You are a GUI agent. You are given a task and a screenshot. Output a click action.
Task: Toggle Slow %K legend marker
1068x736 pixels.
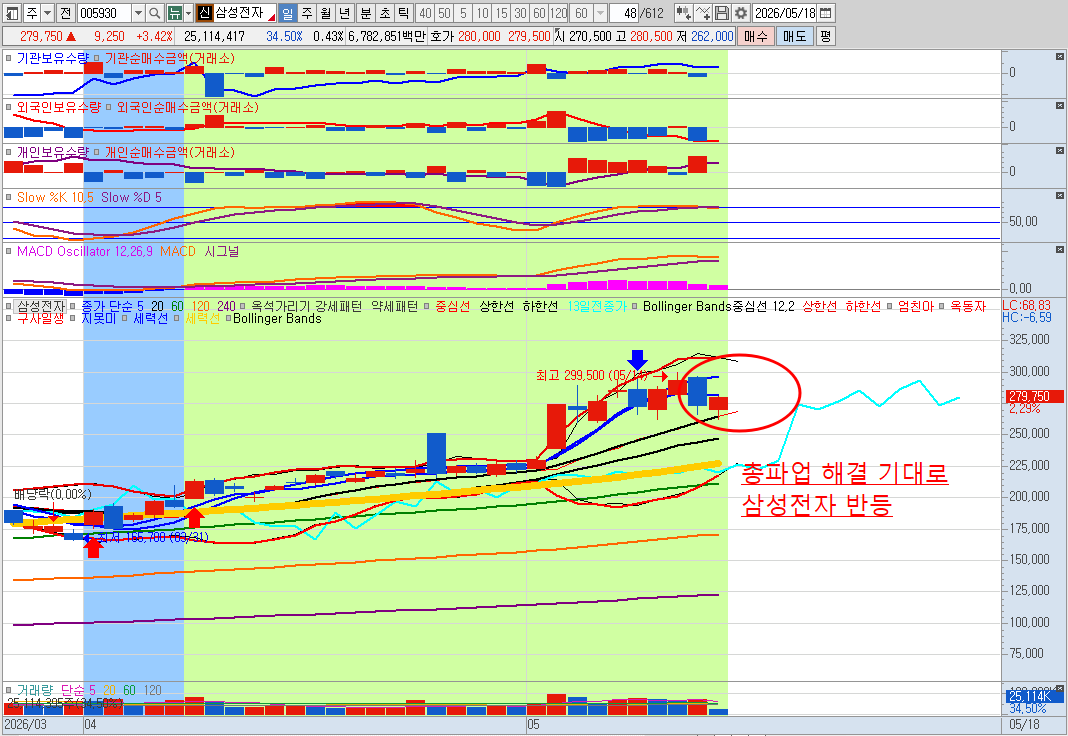[x=9, y=197]
